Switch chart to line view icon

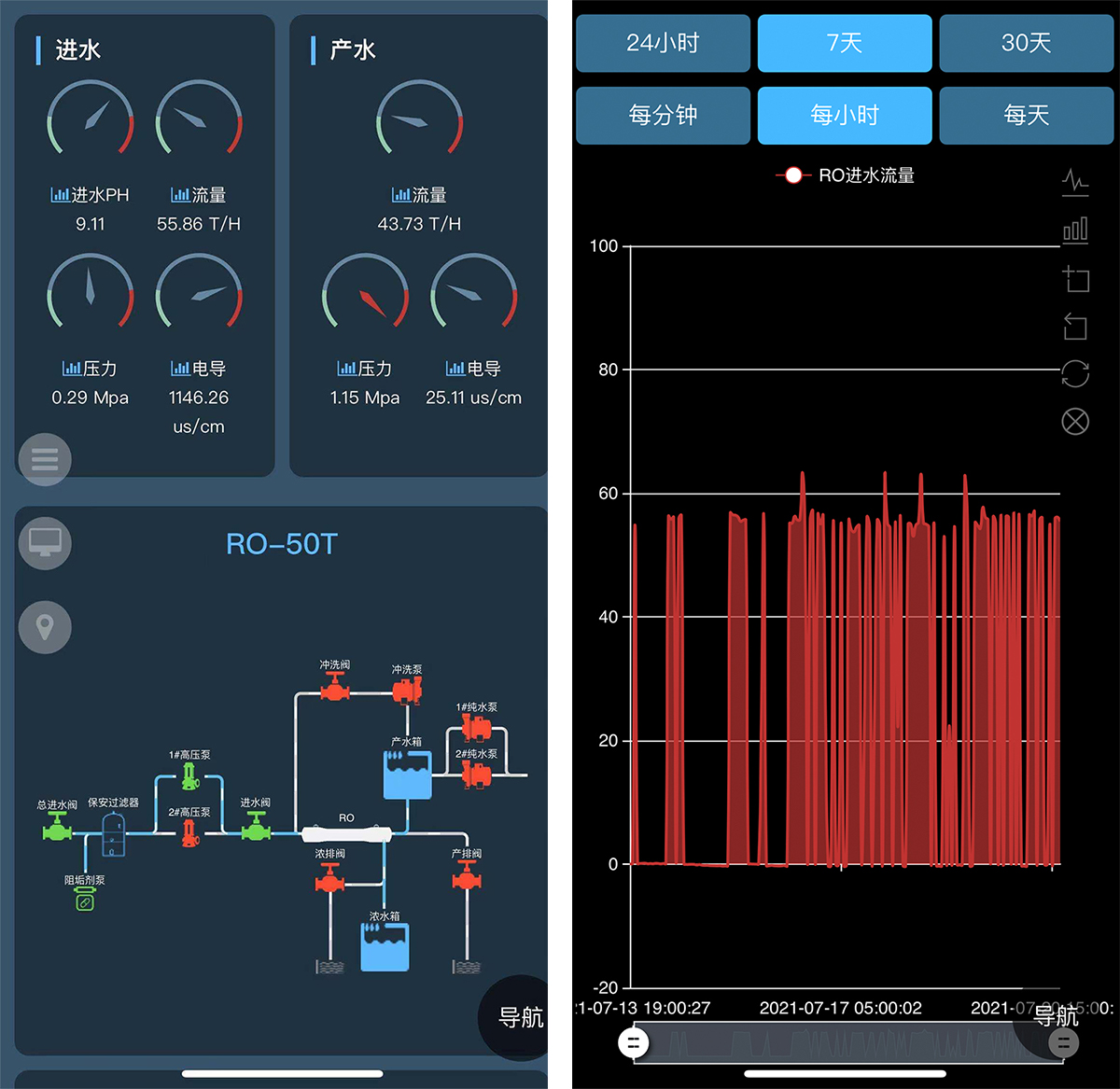coord(1075,181)
